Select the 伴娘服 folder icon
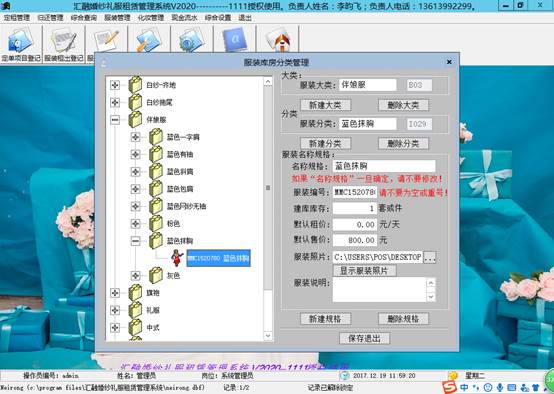554x394 pixels. coord(135,119)
